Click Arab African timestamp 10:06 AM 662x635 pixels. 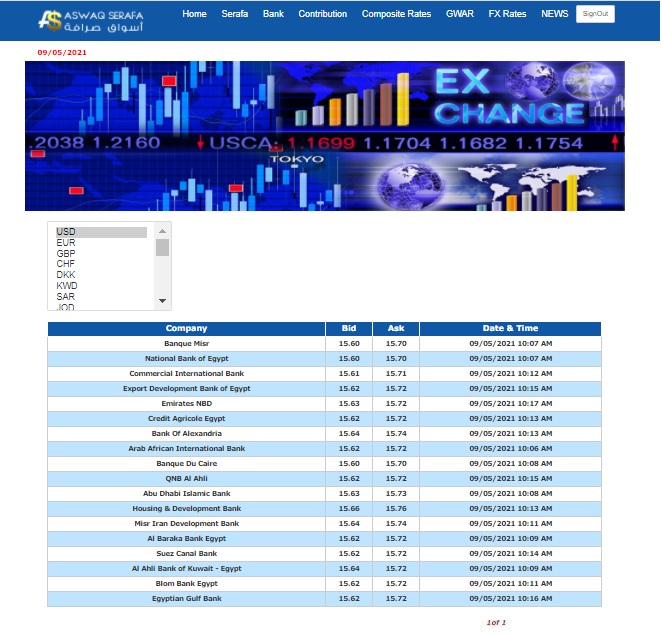coord(511,449)
